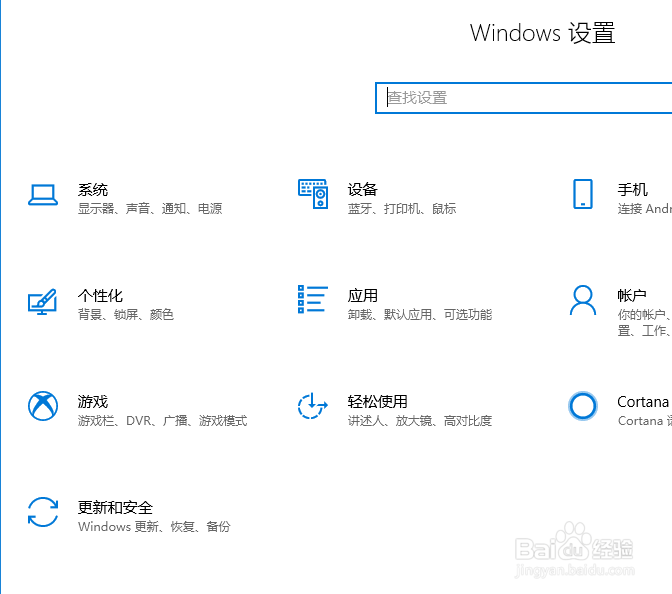
Task: Open the 轻松使用 settings category title
Action: (x=378, y=402)
